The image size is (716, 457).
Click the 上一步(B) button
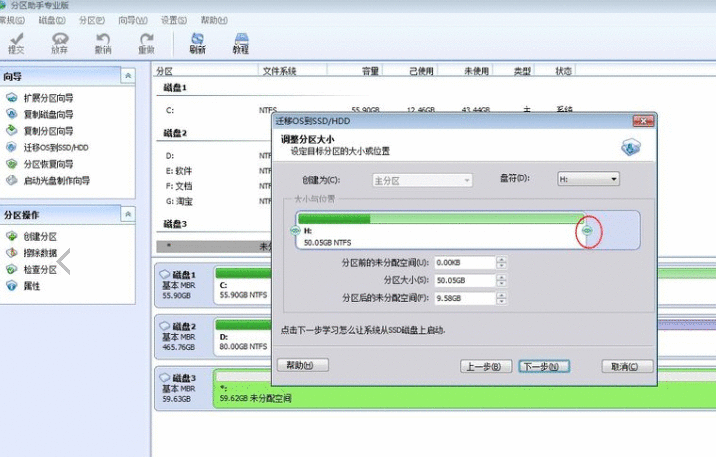(486, 367)
